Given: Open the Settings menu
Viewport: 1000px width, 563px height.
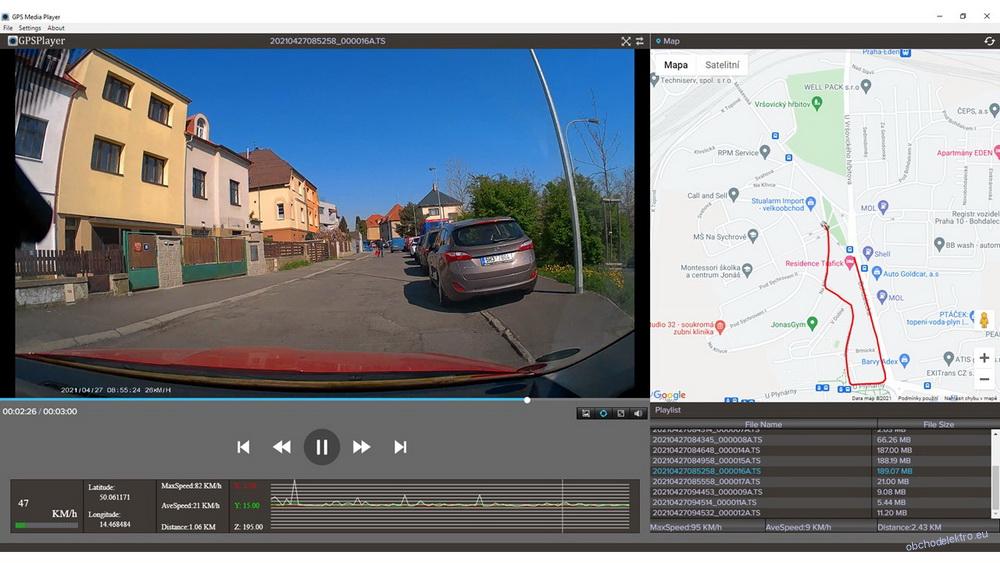Looking at the screenshot, I should 29,28.
